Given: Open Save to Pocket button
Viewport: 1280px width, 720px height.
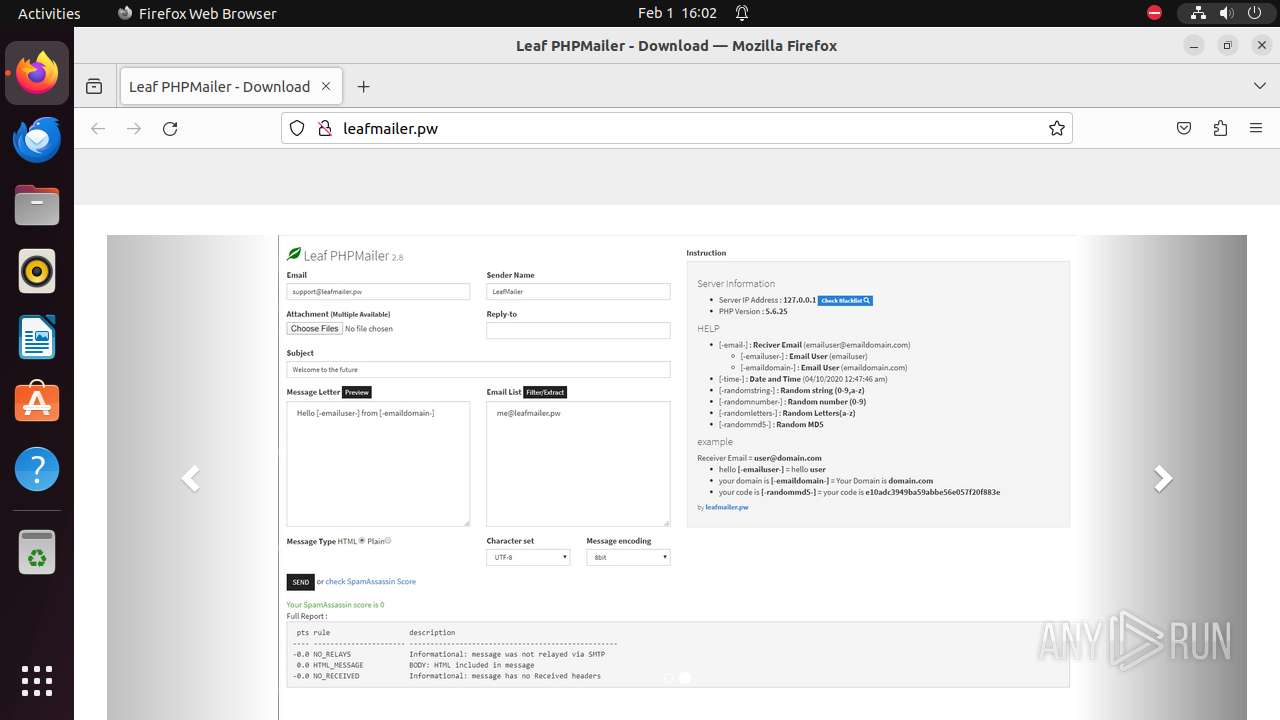Looking at the screenshot, I should 1184,128.
